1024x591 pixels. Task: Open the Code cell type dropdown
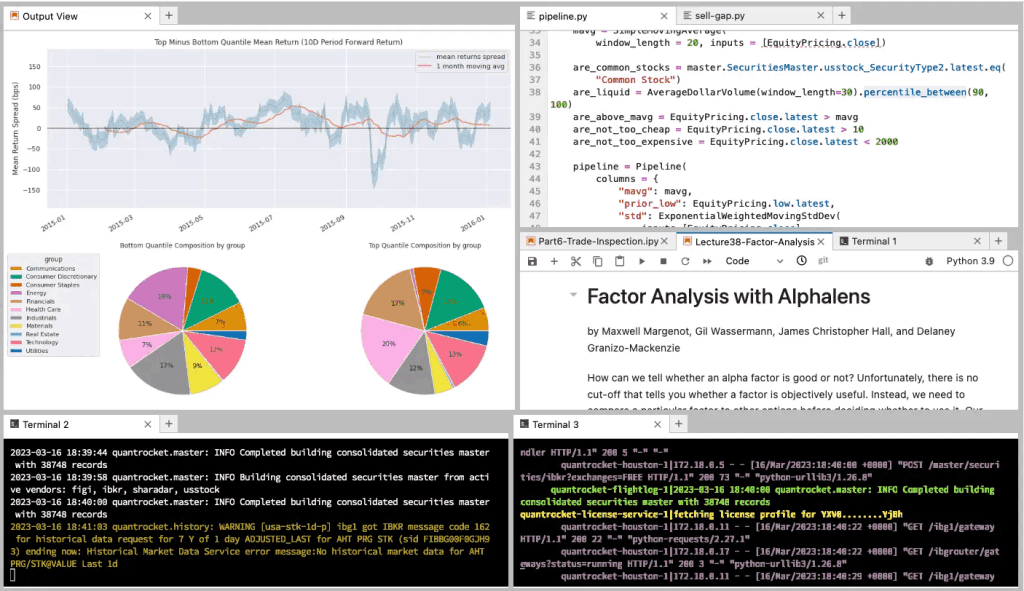click(754, 261)
